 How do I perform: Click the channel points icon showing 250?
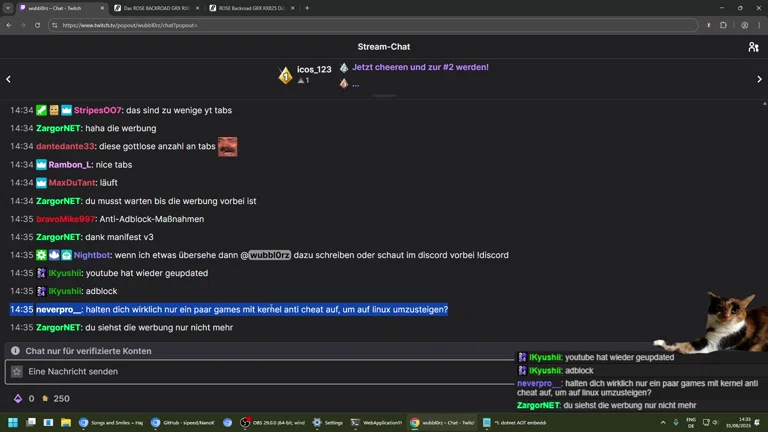click(42, 399)
